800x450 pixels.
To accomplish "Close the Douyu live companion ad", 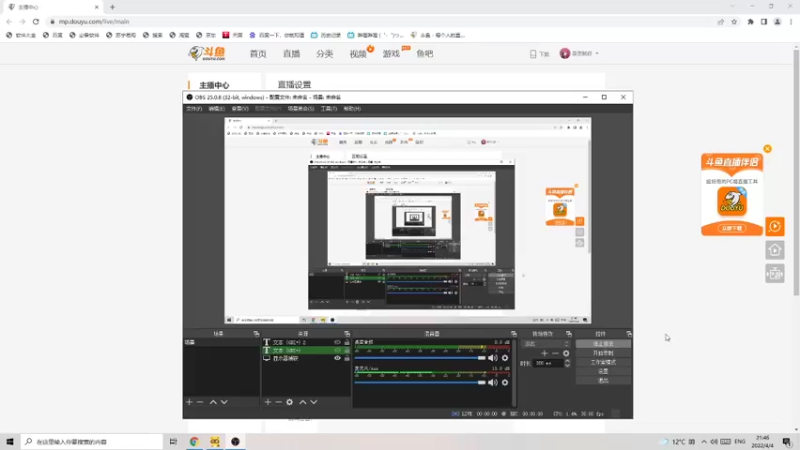I will tap(767, 149).
